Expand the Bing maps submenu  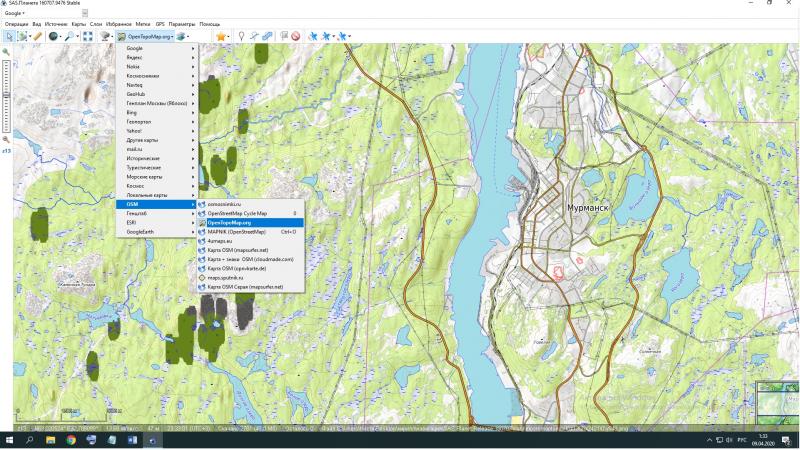157,113
